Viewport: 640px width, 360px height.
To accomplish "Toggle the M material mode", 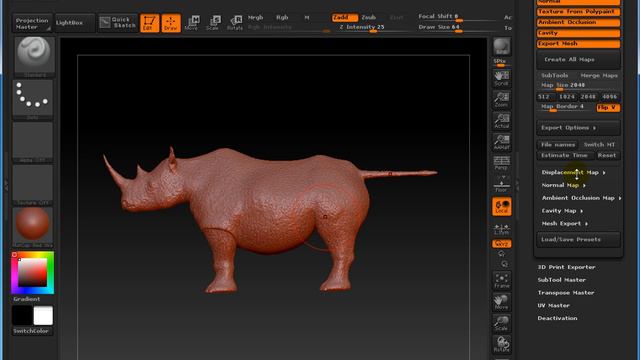I will [x=307, y=18].
